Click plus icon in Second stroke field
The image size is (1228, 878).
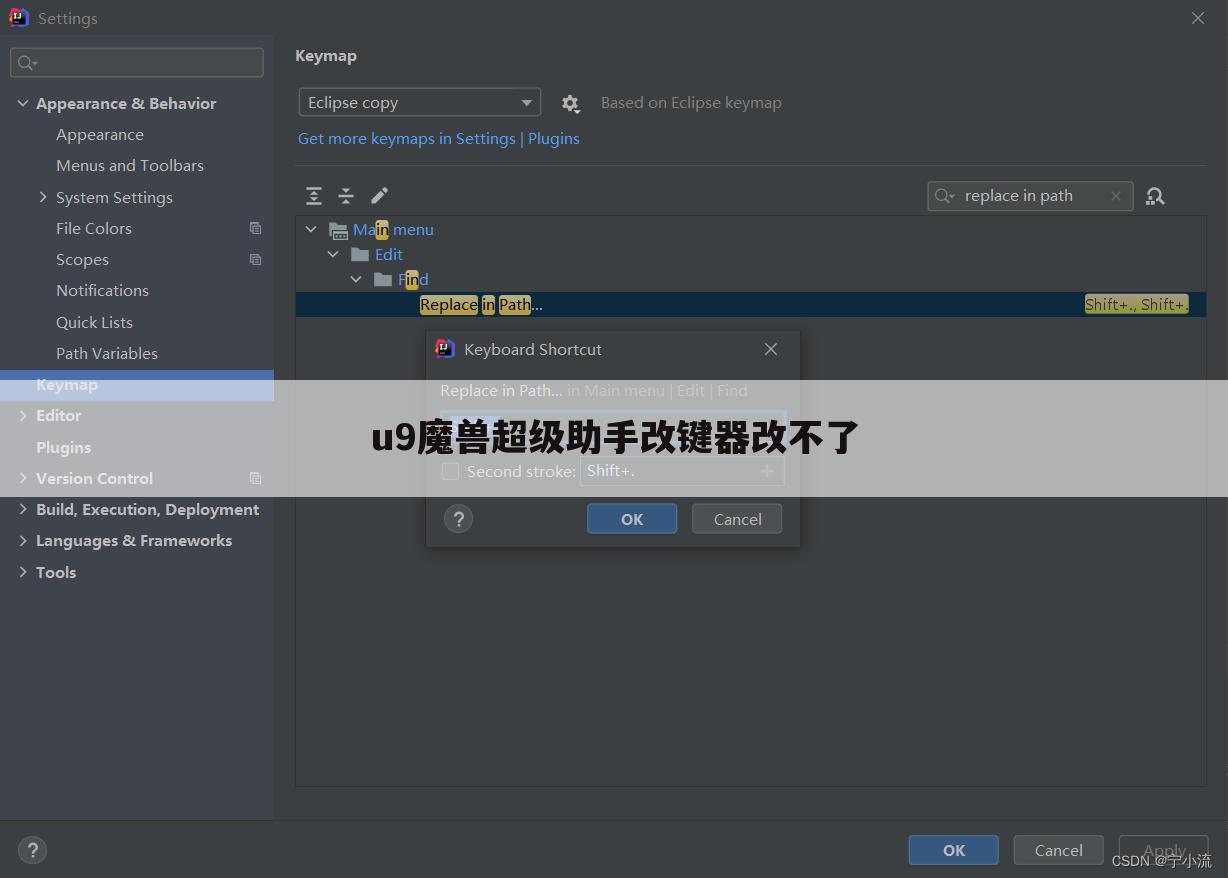point(767,471)
